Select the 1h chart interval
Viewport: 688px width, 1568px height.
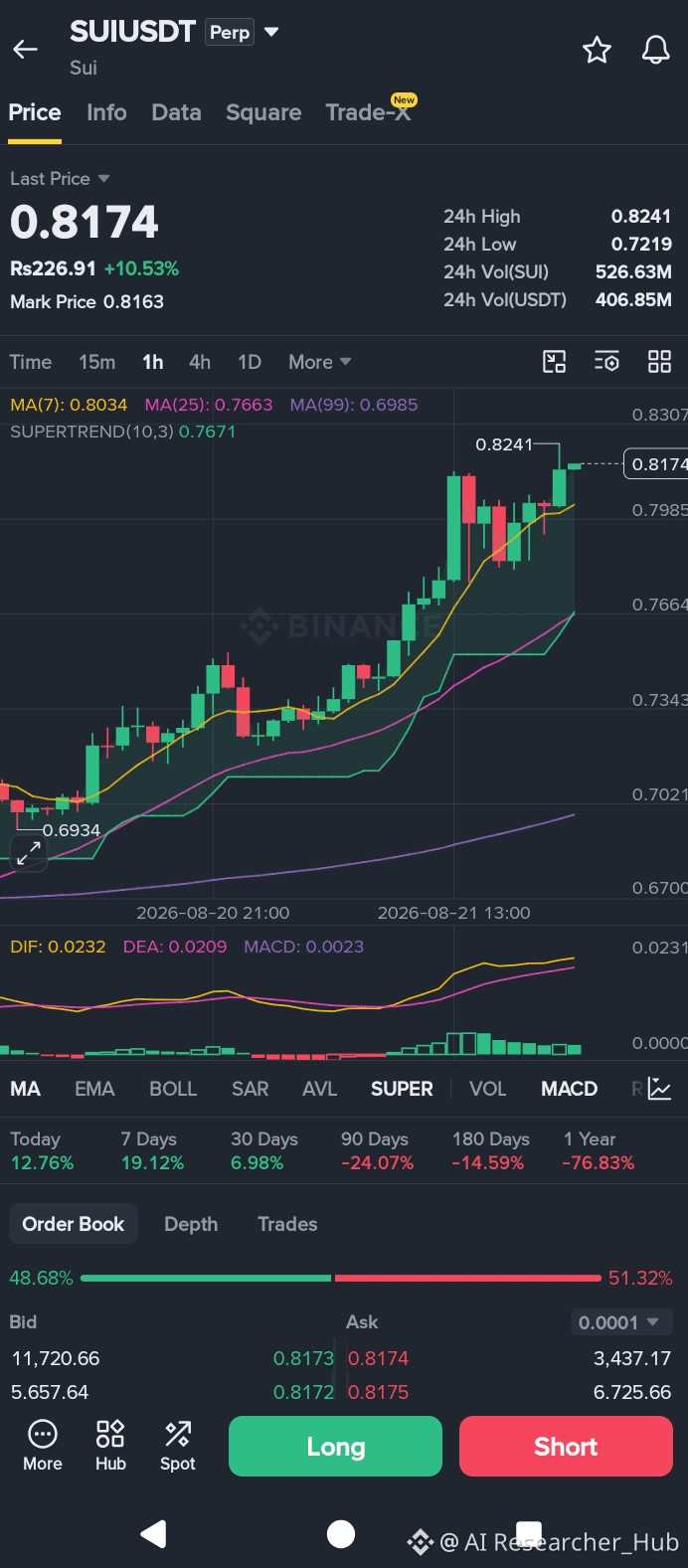tap(152, 362)
